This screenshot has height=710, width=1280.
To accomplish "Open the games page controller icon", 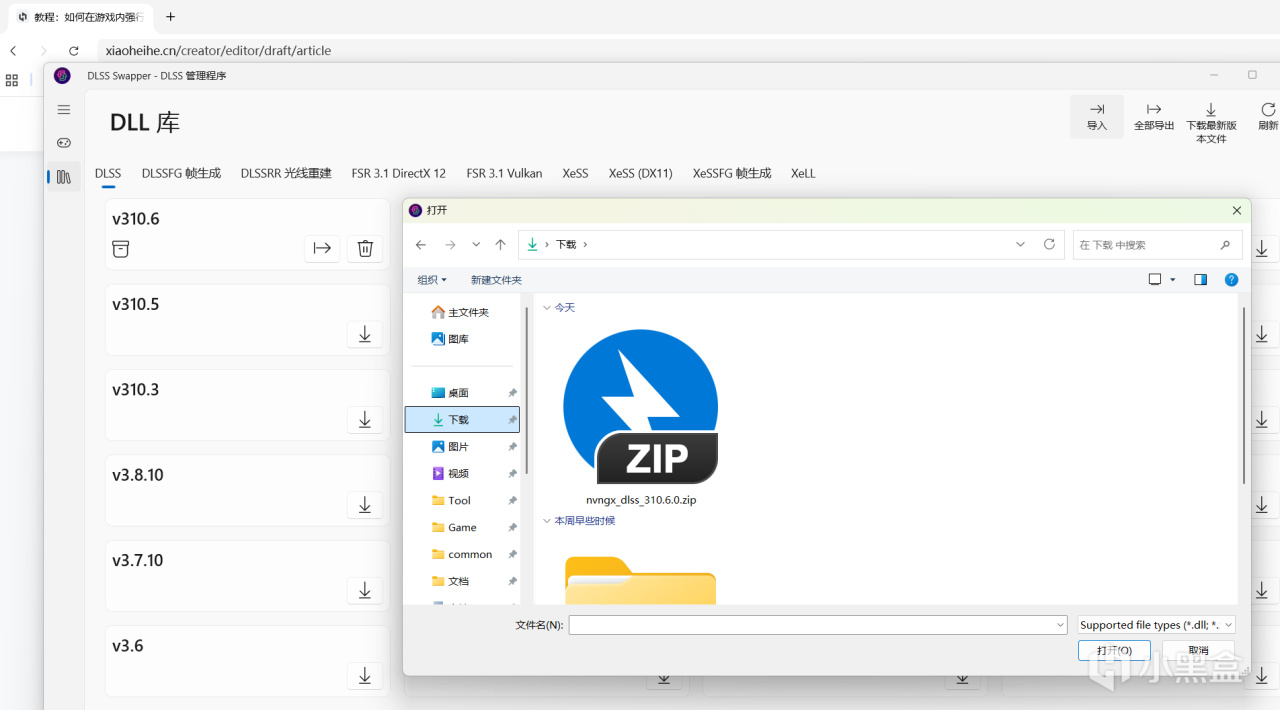I will (64, 143).
